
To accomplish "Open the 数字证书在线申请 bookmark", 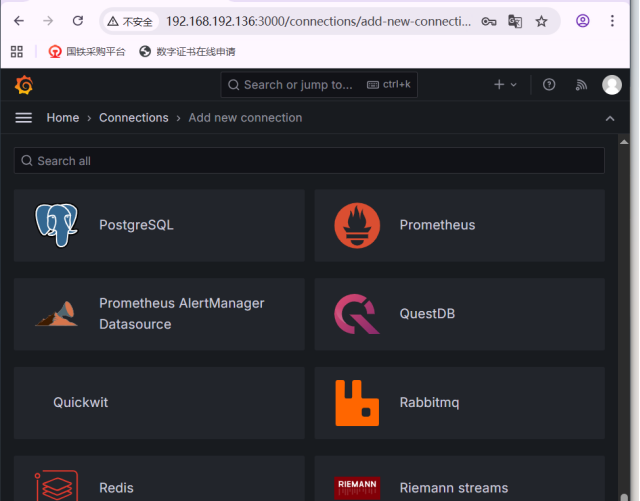I will coord(187,51).
